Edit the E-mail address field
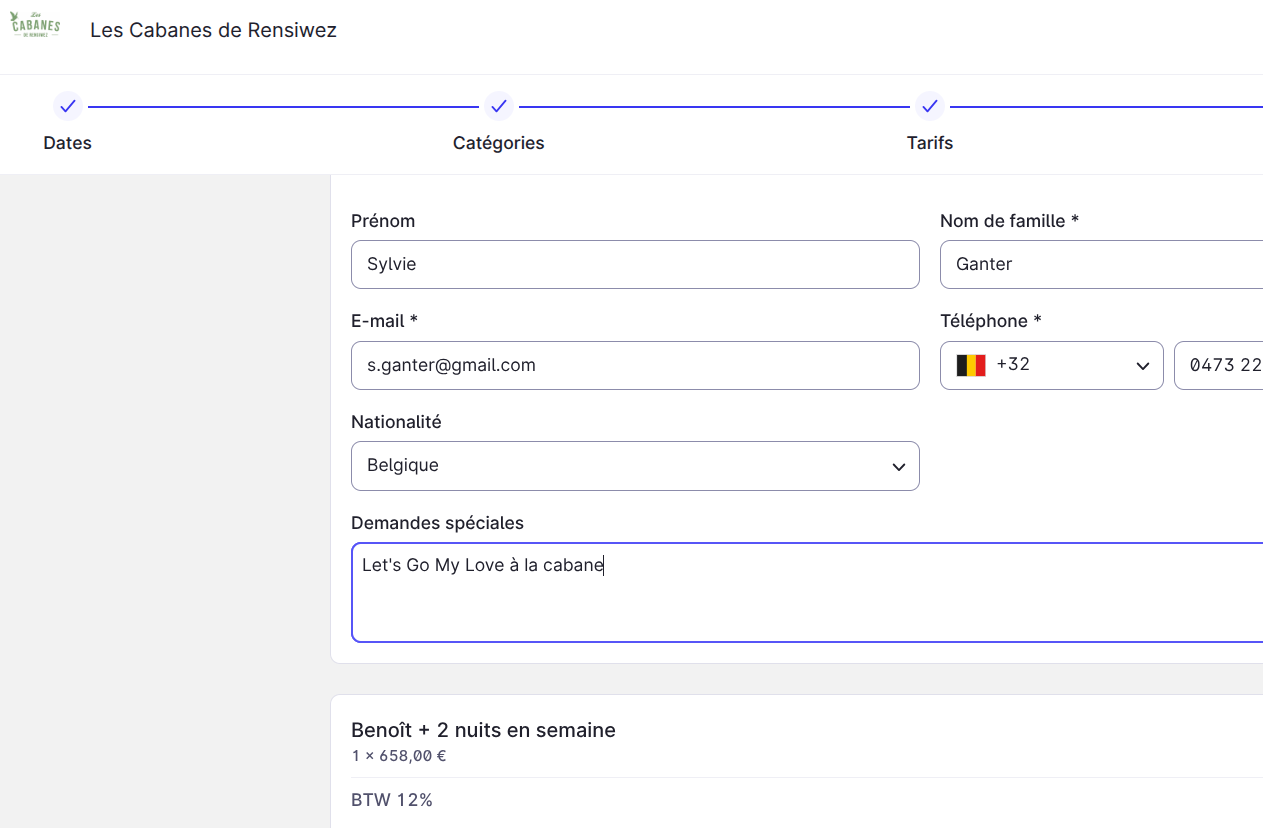The height and width of the screenshot is (828, 1263). pyautogui.click(x=635, y=366)
